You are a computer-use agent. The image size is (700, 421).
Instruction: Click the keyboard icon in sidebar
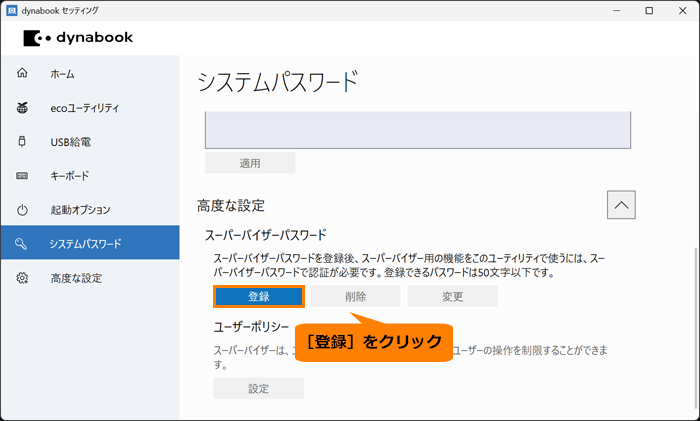tap(22, 176)
